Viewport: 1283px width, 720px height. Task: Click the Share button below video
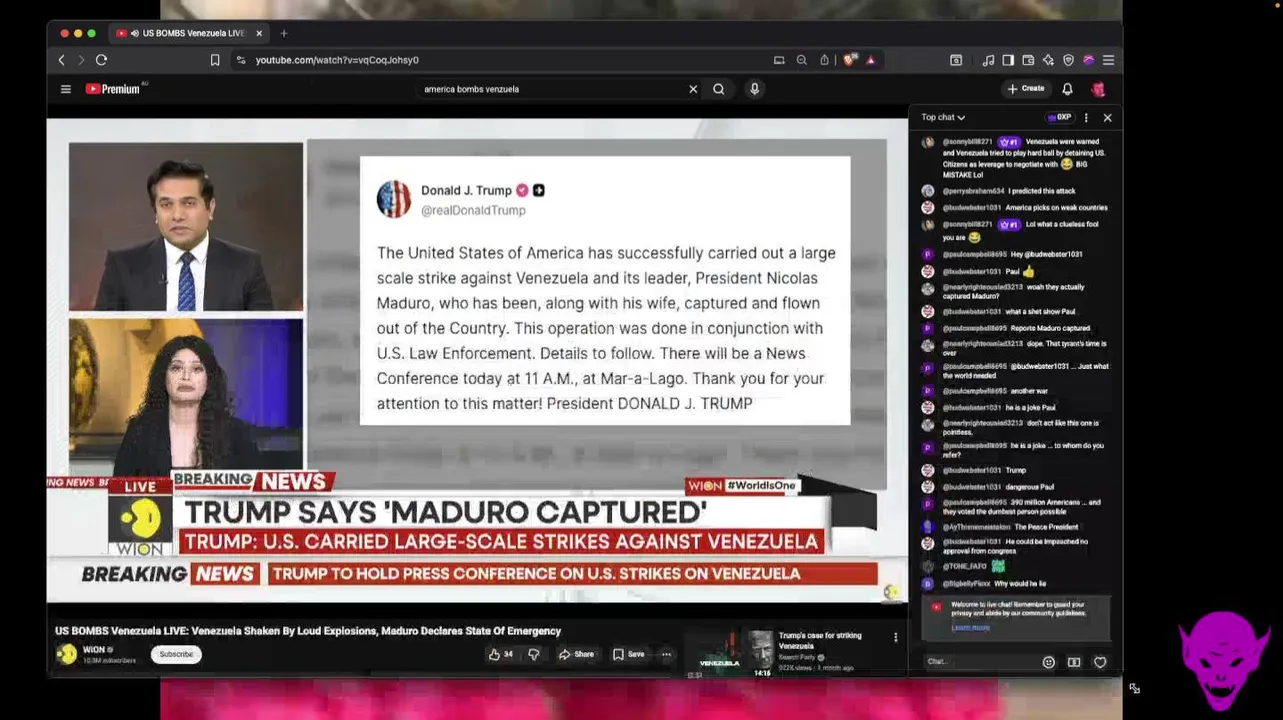(576, 654)
